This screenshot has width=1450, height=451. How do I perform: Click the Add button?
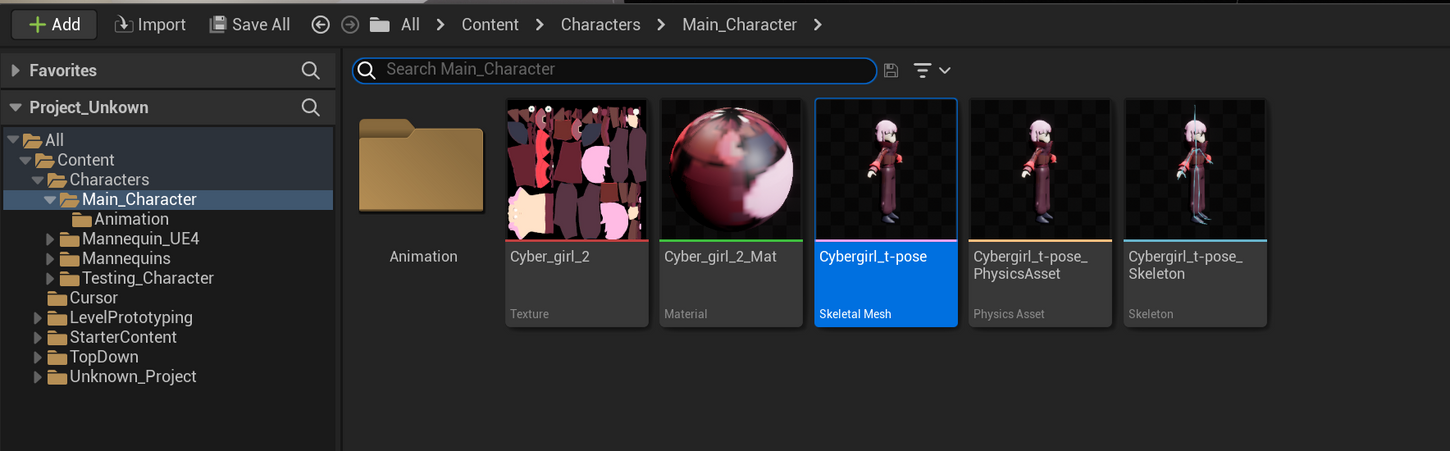point(54,25)
